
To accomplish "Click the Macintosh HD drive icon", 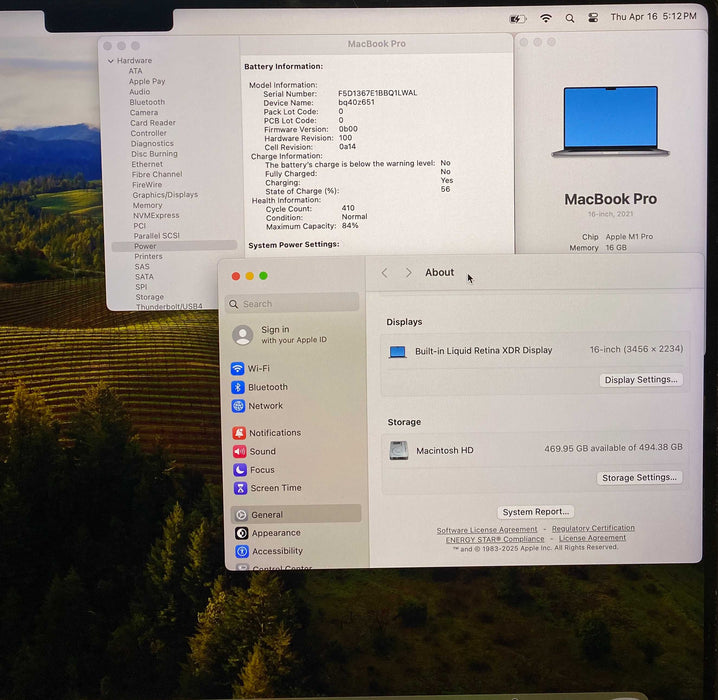I will pos(399,450).
